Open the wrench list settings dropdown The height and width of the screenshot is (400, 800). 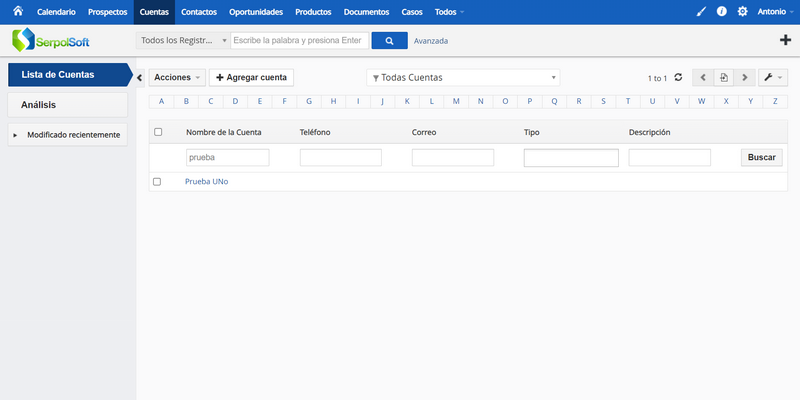773,78
